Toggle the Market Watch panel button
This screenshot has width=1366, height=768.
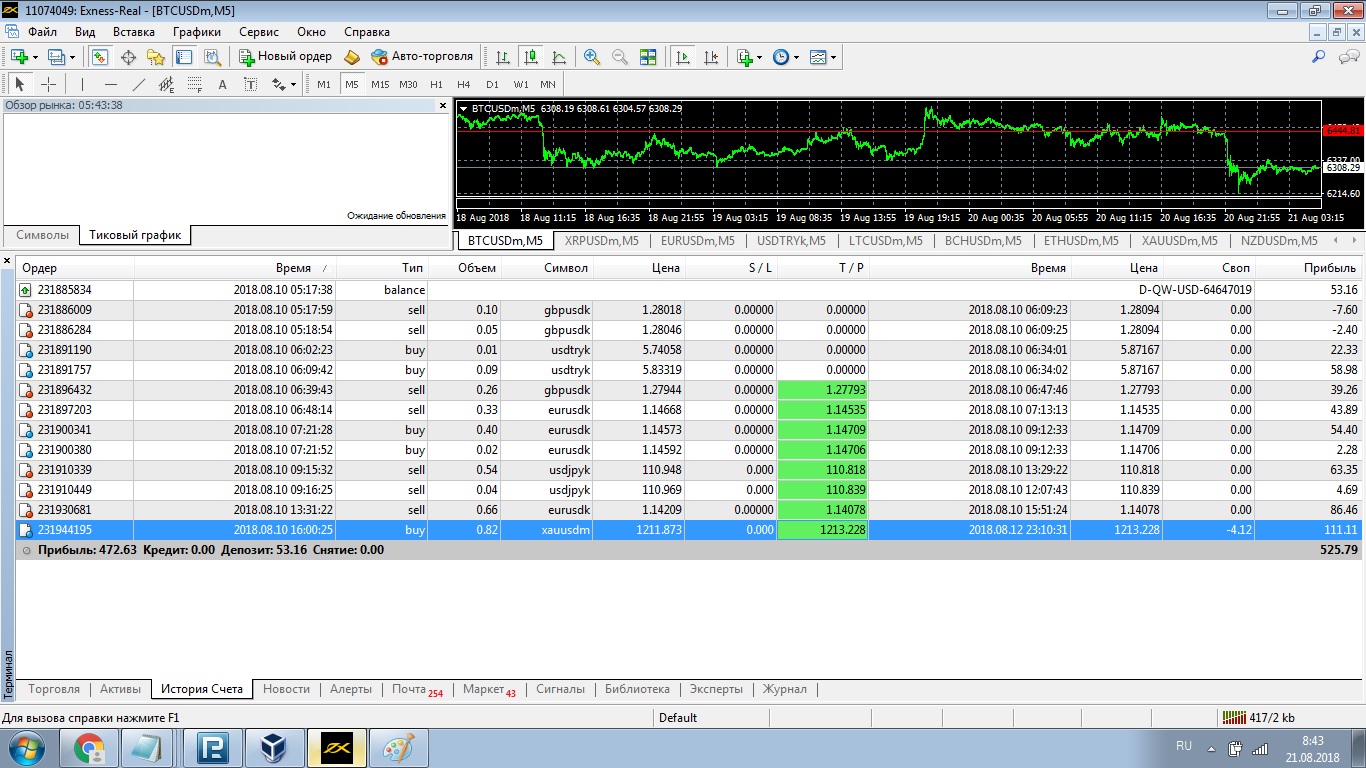pos(100,57)
